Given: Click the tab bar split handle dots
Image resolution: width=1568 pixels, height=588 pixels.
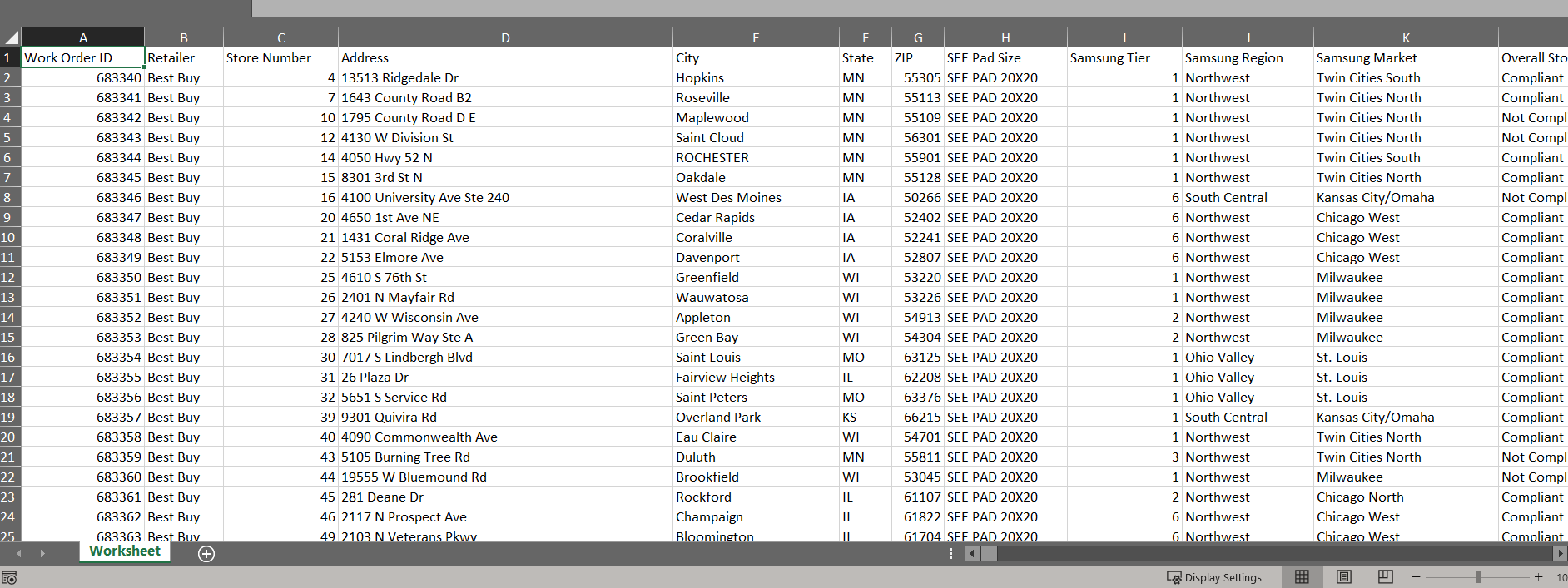Looking at the screenshot, I should (x=951, y=554).
